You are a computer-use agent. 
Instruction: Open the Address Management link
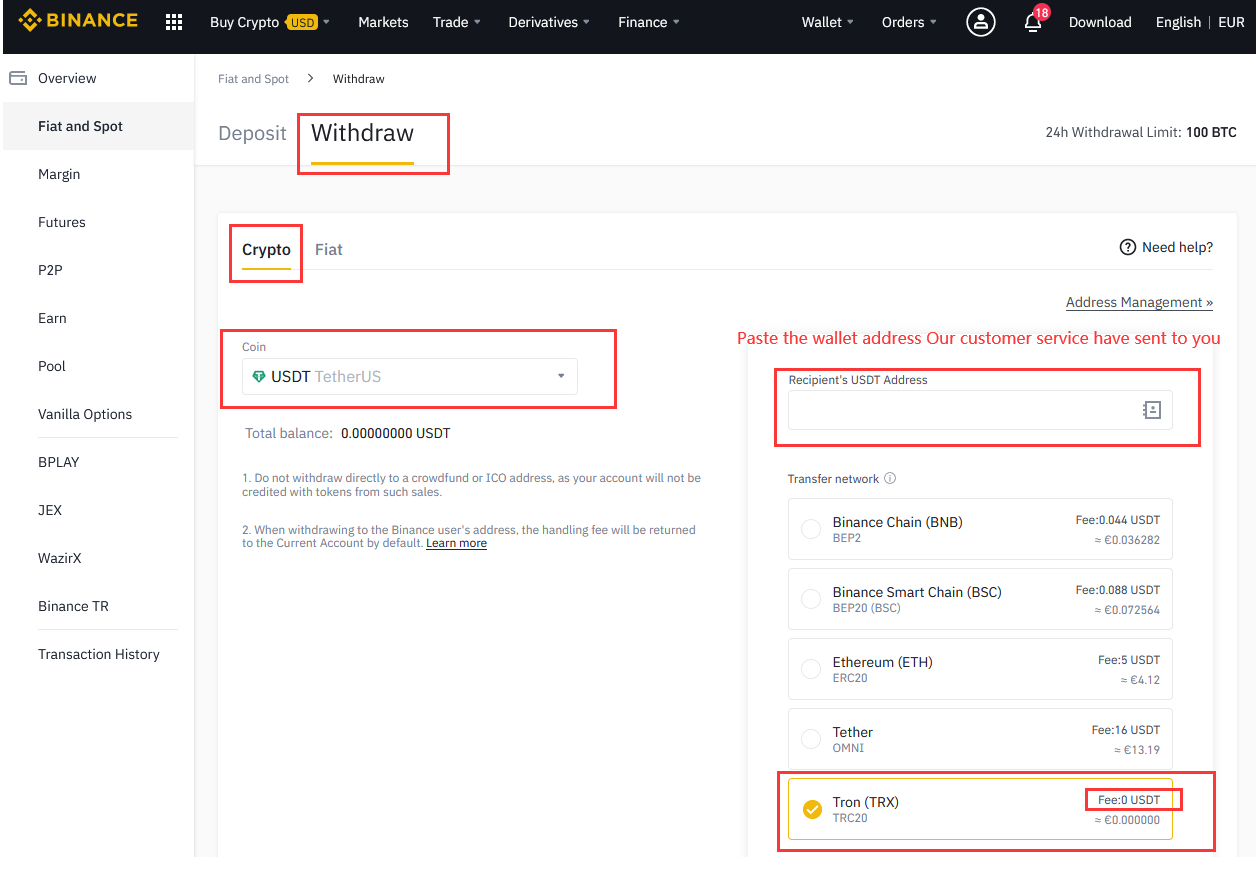(1139, 302)
